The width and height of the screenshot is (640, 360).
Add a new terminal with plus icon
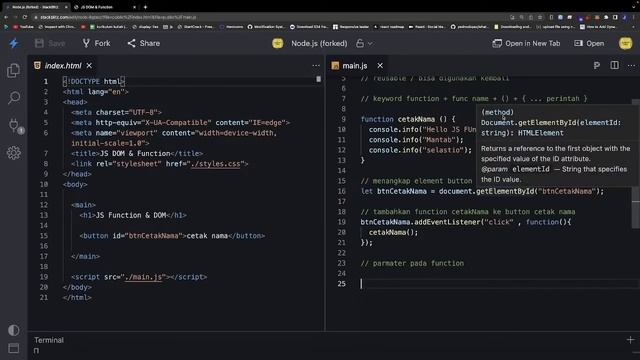[630, 340]
